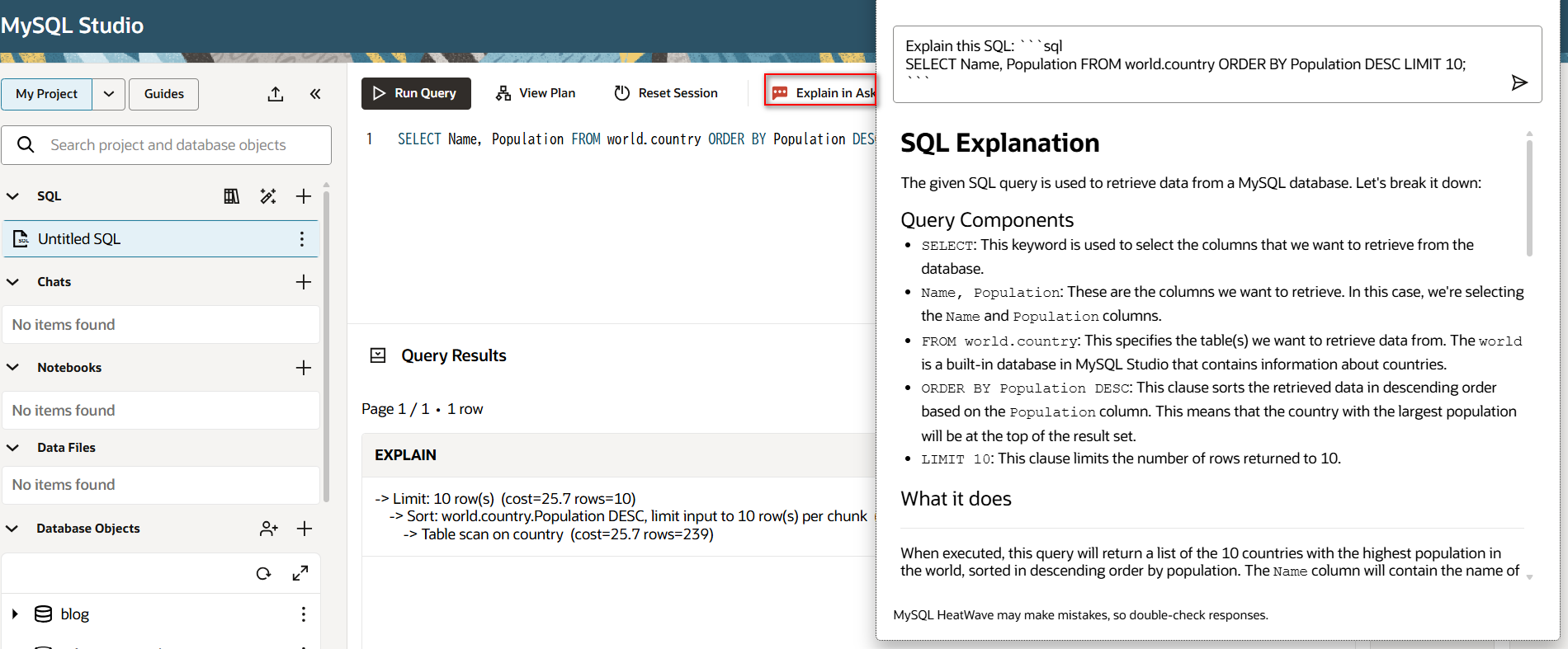Open the My Project dropdown arrow
Viewport: 1568px width, 649px height.
pyautogui.click(x=109, y=94)
